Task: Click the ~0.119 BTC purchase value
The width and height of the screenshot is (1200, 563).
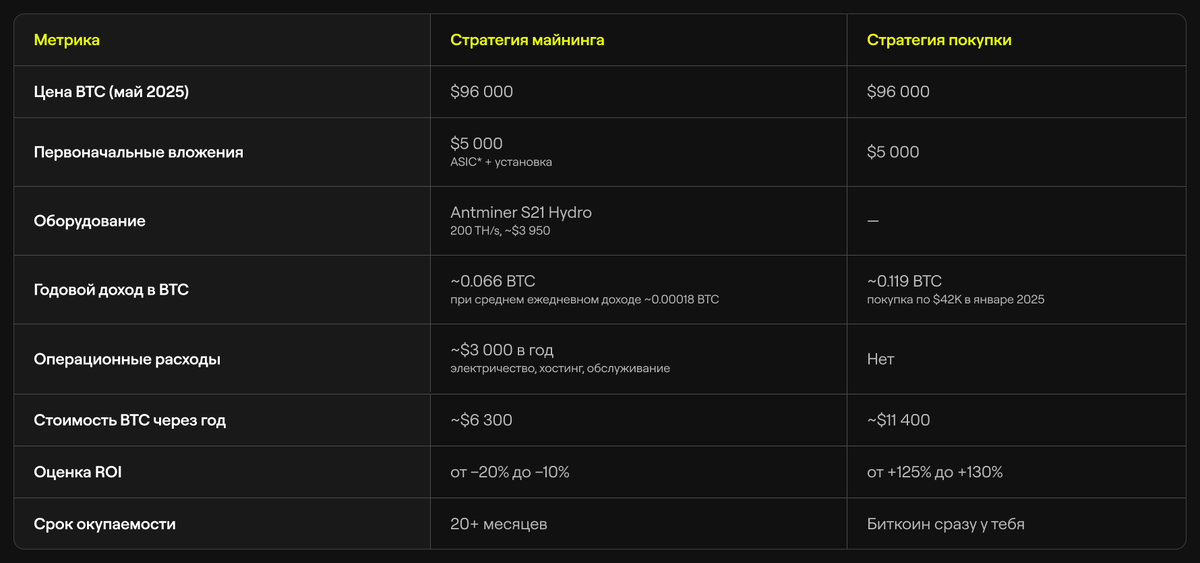Action: (904, 281)
